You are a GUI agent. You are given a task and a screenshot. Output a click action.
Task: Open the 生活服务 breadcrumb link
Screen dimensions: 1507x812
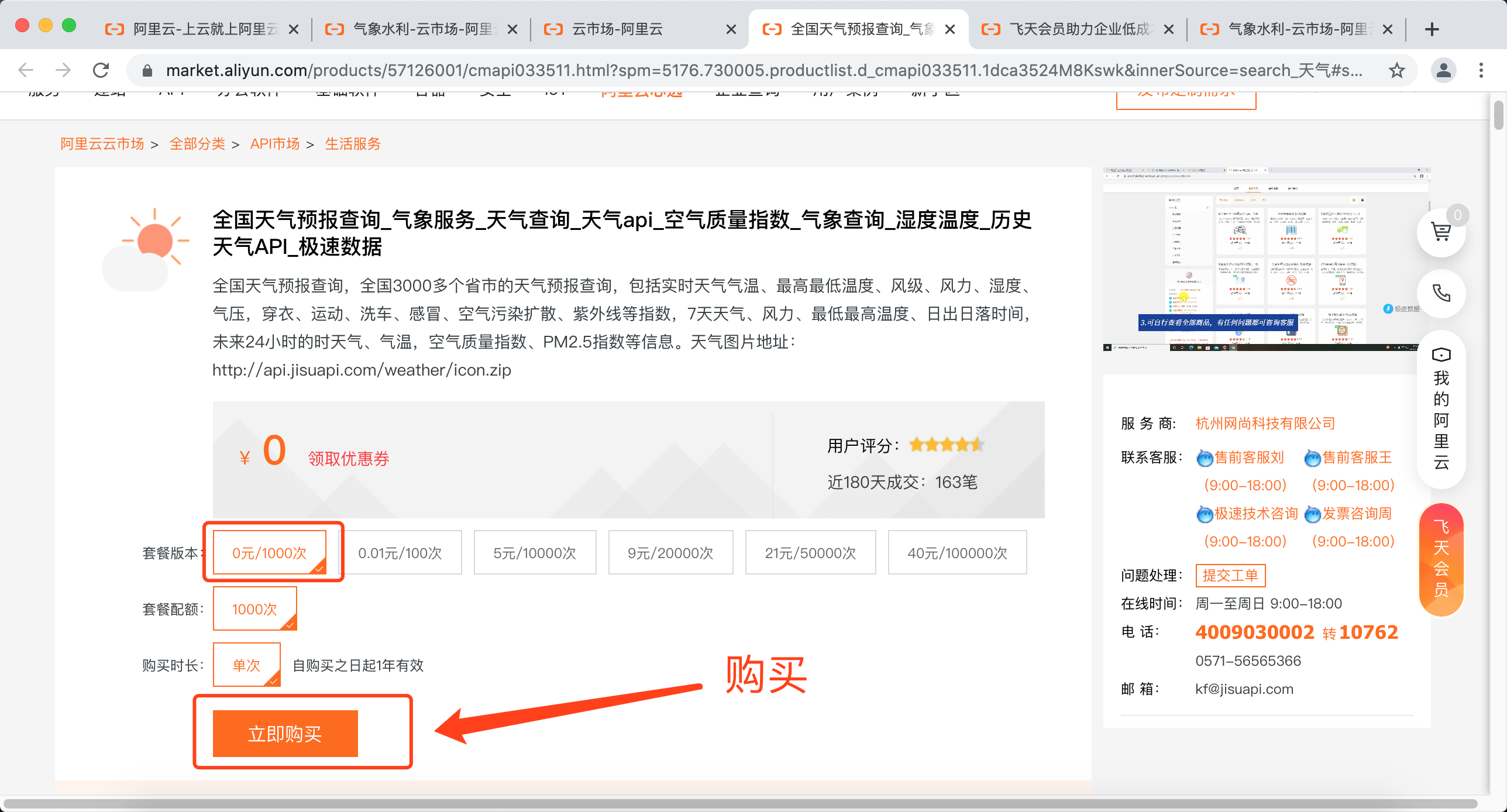[x=353, y=144]
